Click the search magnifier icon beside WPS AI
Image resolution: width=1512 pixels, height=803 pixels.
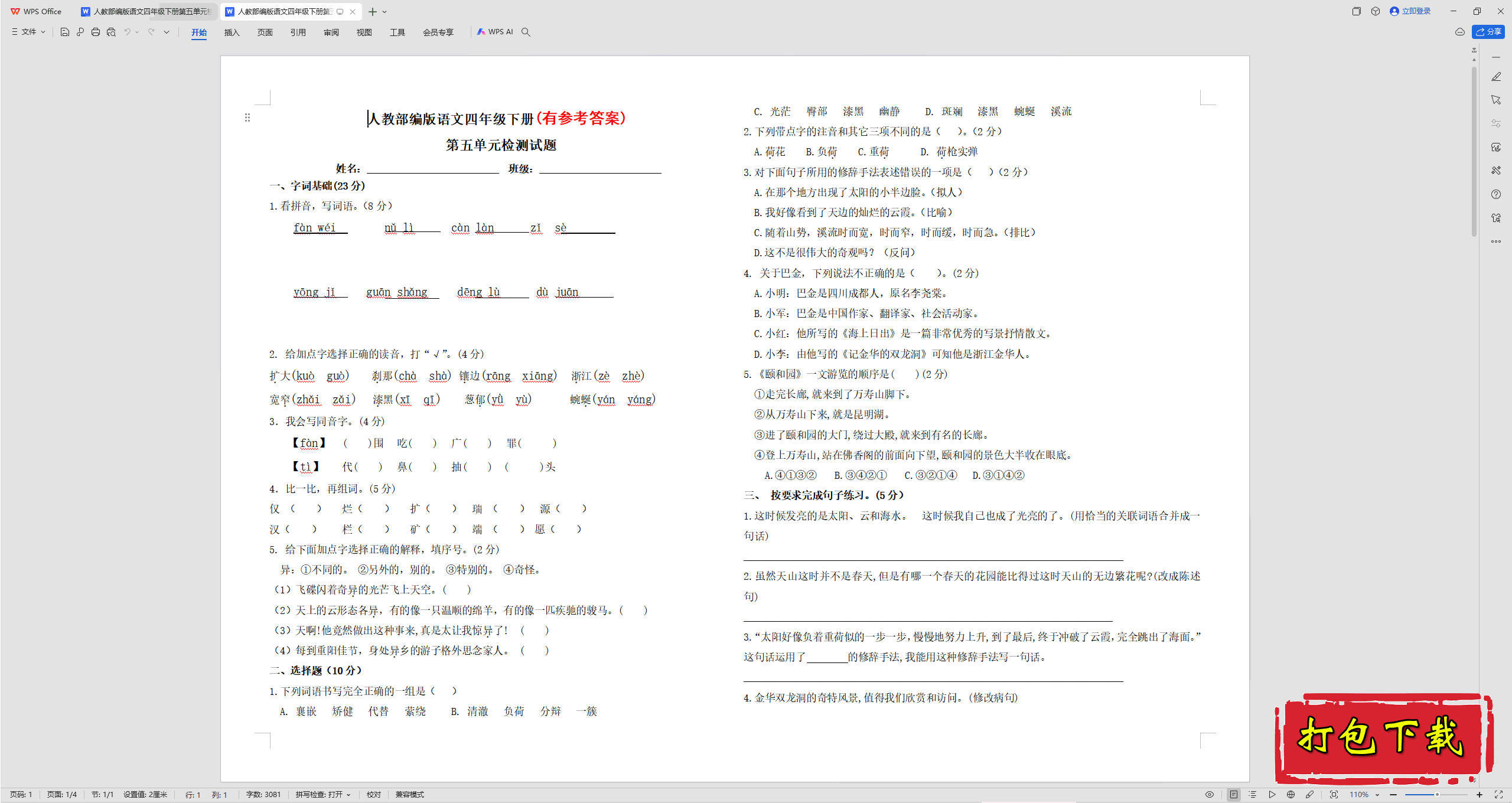click(x=526, y=32)
